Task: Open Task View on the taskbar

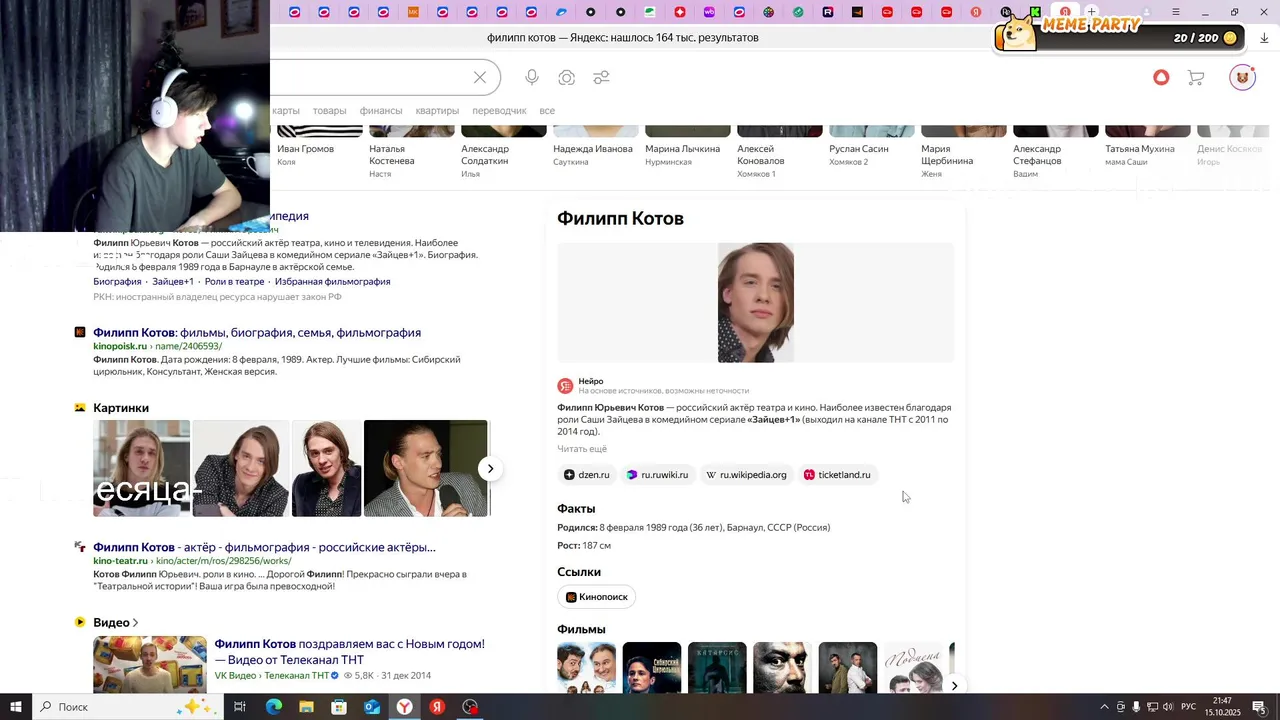Action: point(240,707)
